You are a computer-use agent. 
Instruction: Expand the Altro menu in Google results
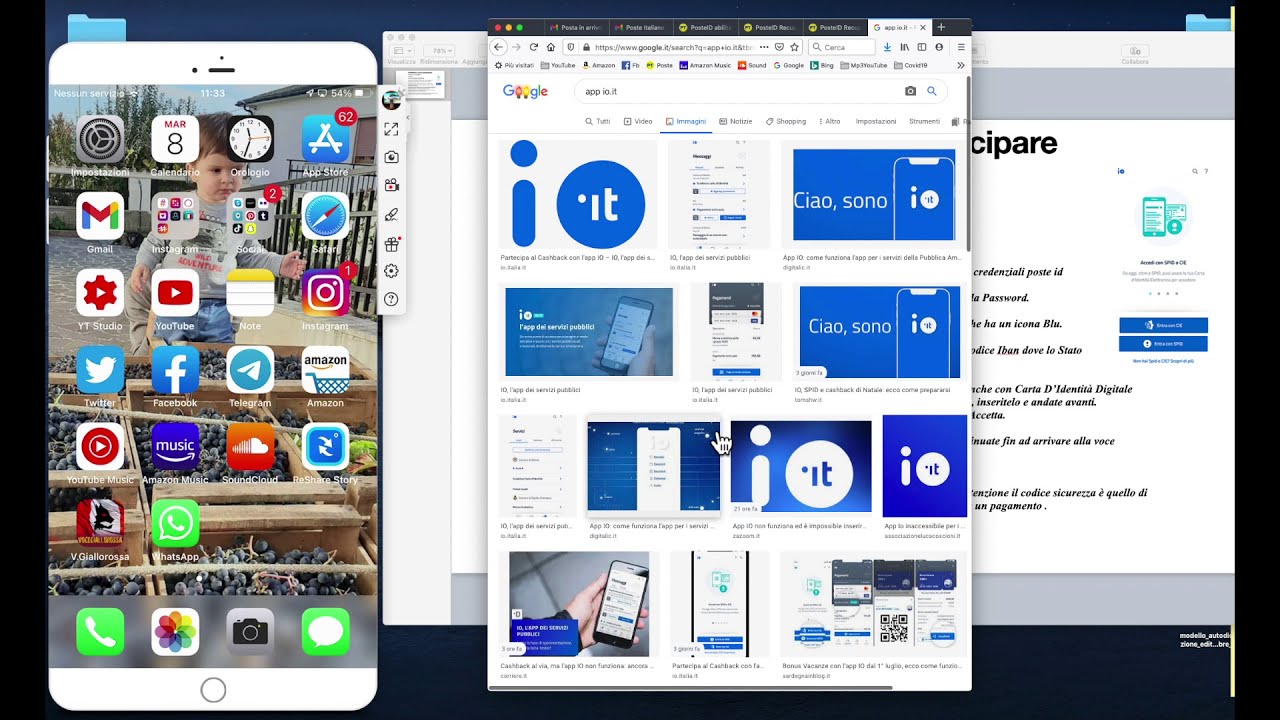click(x=830, y=121)
